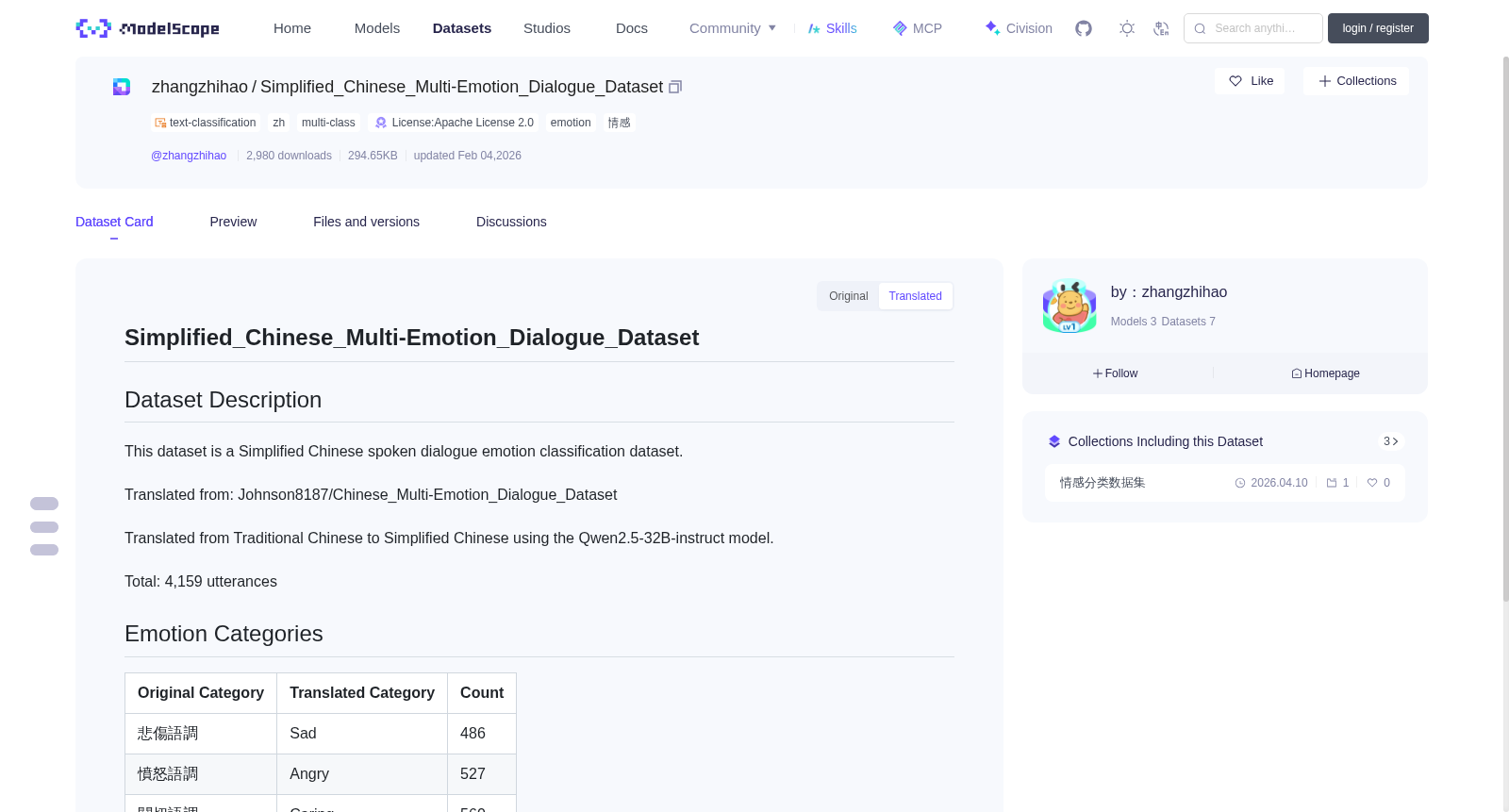Go to Home in the navigation bar
This screenshot has width=1509, height=812.
point(292,28)
